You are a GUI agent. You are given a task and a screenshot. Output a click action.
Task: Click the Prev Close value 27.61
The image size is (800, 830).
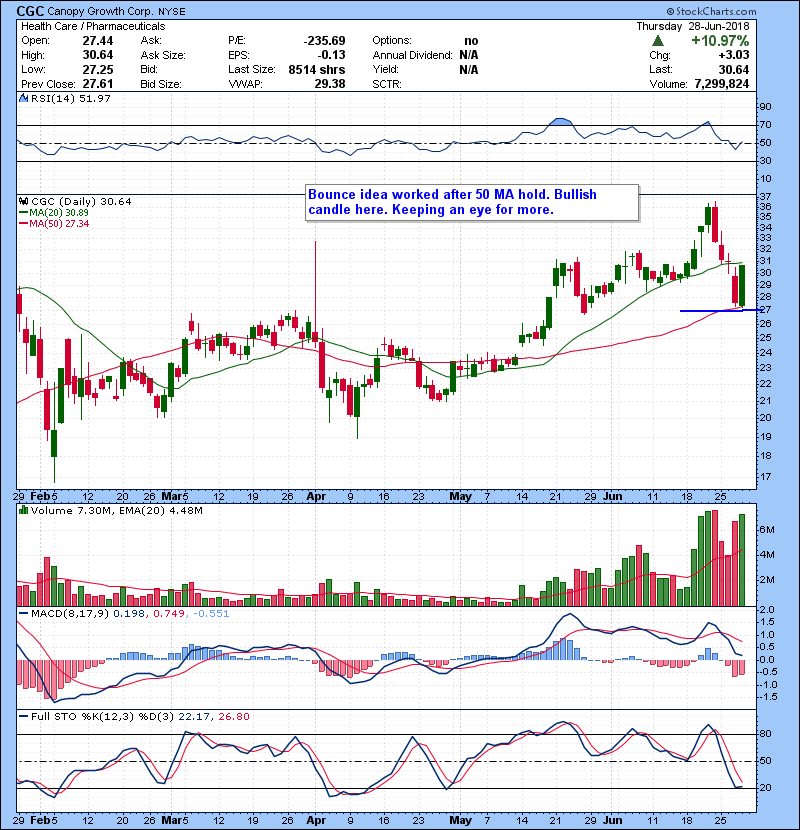click(x=98, y=84)
